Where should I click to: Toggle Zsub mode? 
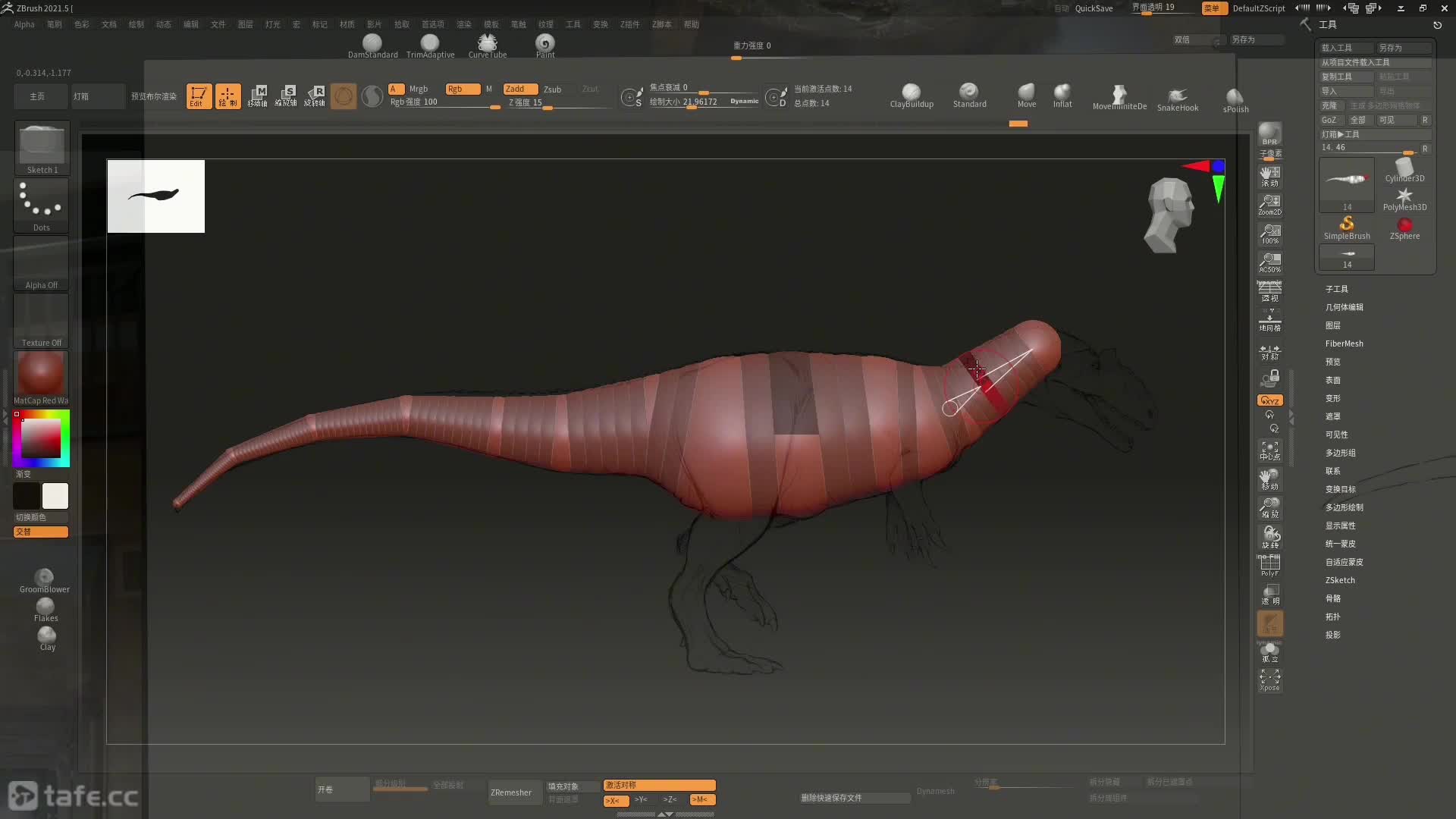tap(553, 89)
